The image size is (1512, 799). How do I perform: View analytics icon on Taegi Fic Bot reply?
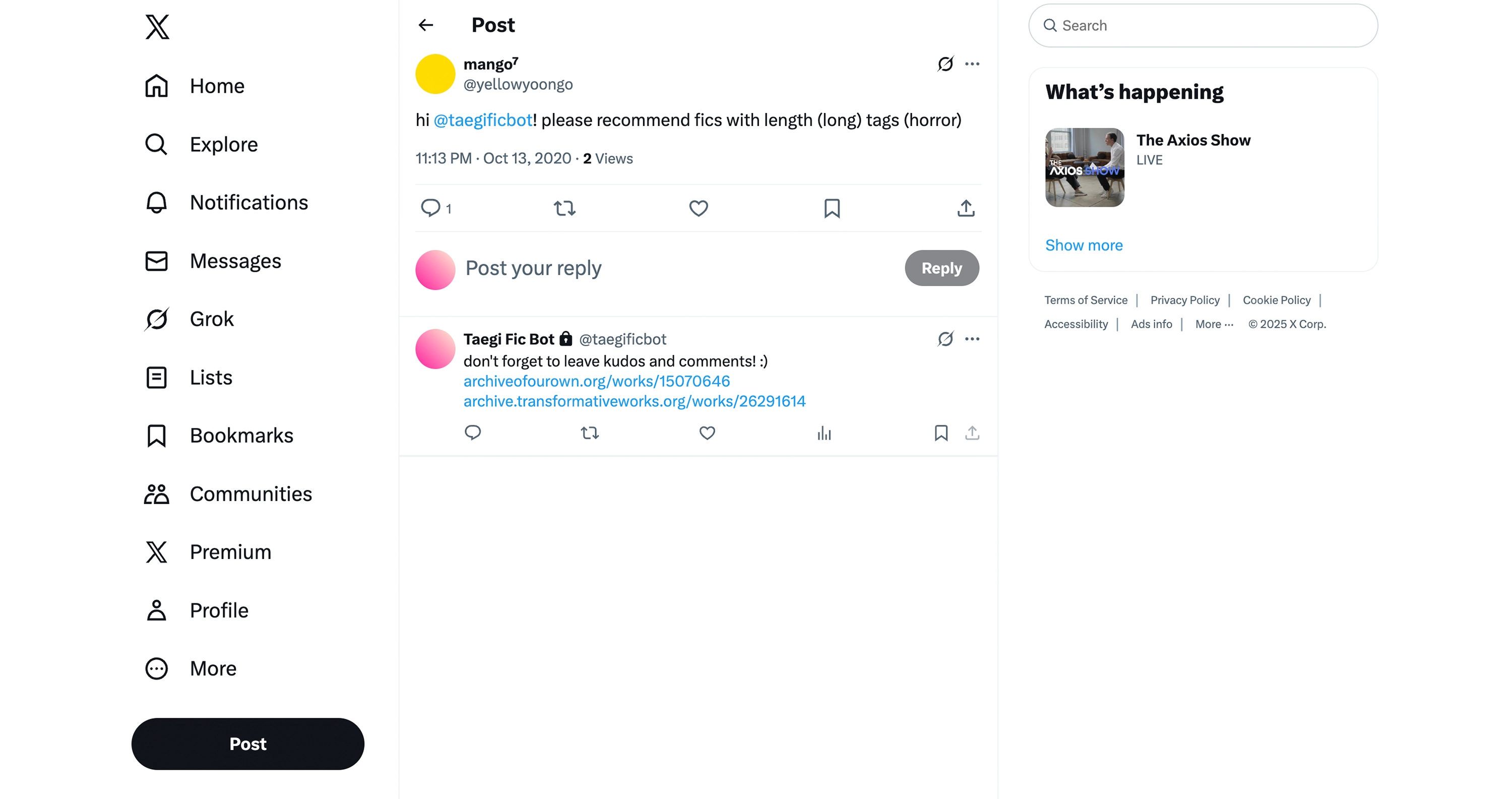pyautogui.click(x=824, y=433)
